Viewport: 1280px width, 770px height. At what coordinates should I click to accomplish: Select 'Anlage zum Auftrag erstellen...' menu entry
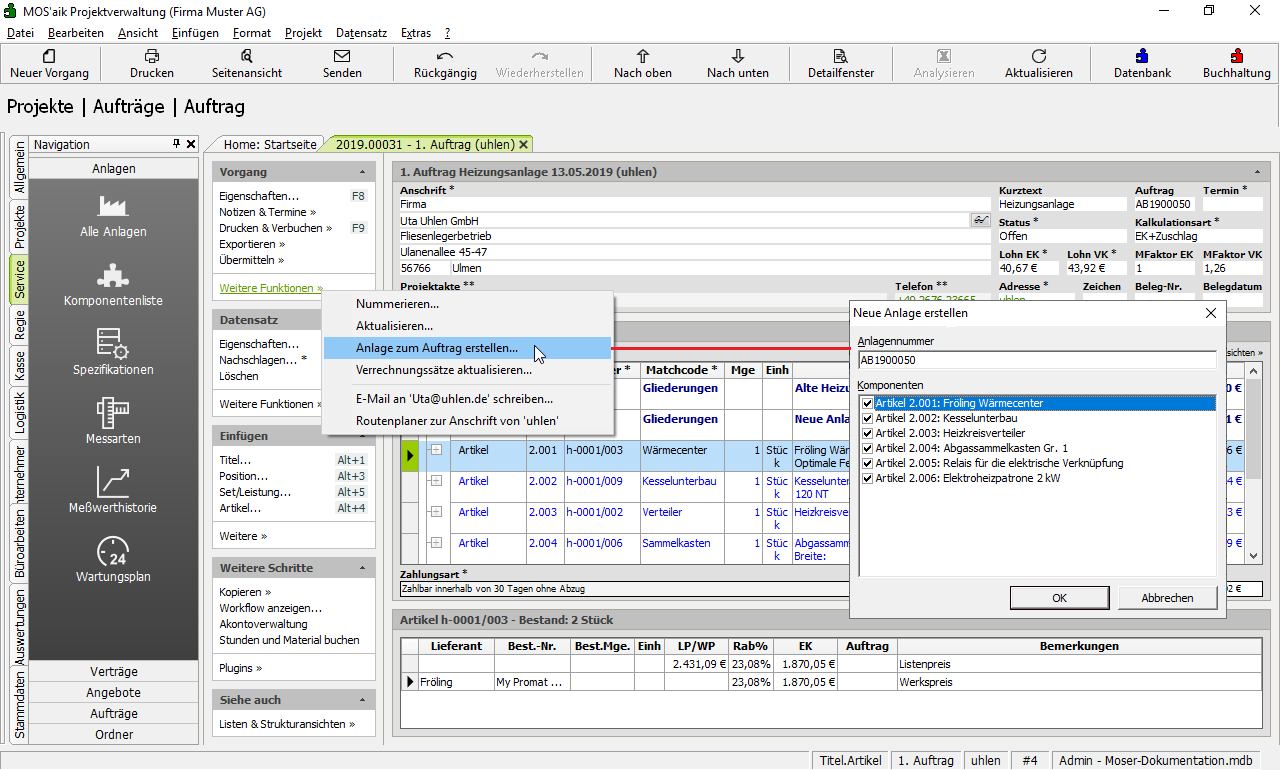click(x=437, y=348)
